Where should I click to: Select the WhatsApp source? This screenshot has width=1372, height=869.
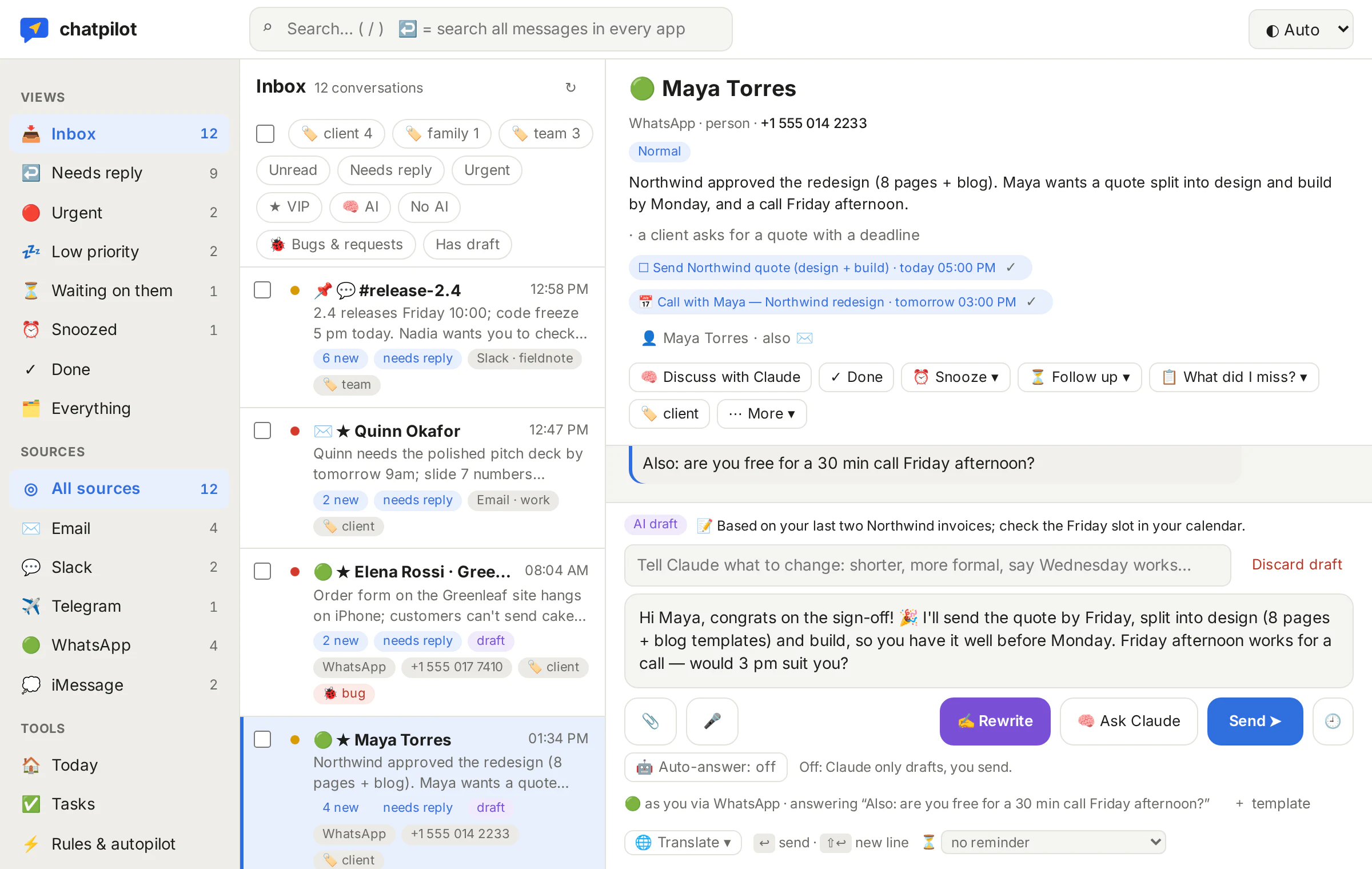click(x=119, y=645)
